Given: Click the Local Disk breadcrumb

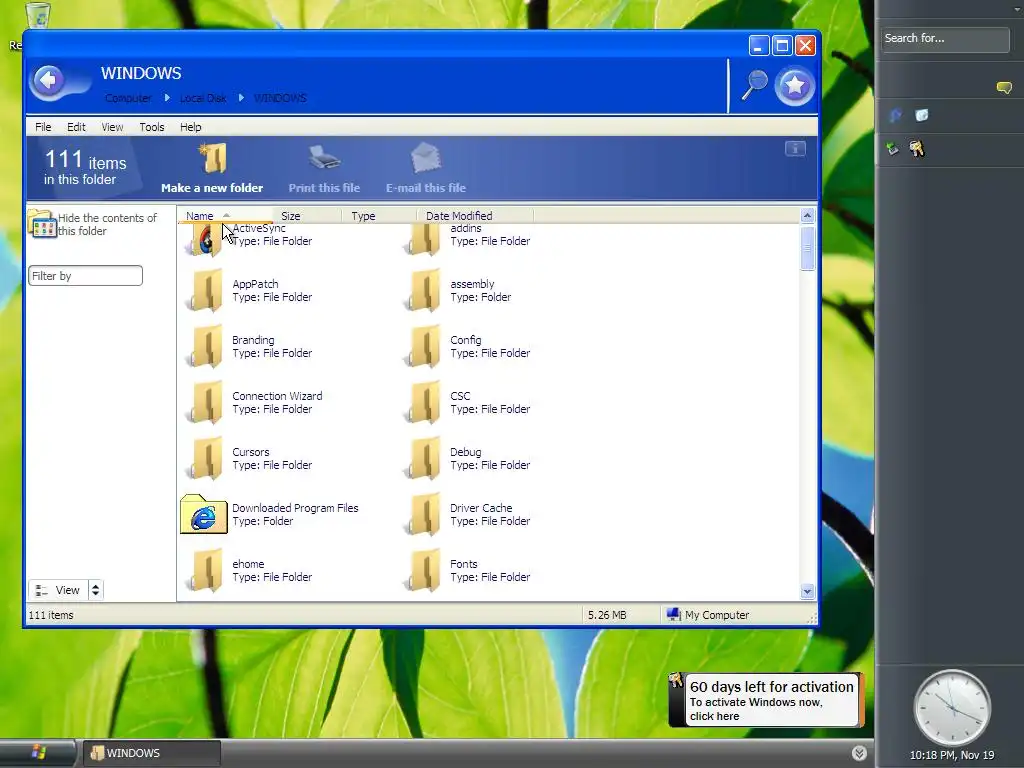Looking at the screenshot, I should pos(203,98).
